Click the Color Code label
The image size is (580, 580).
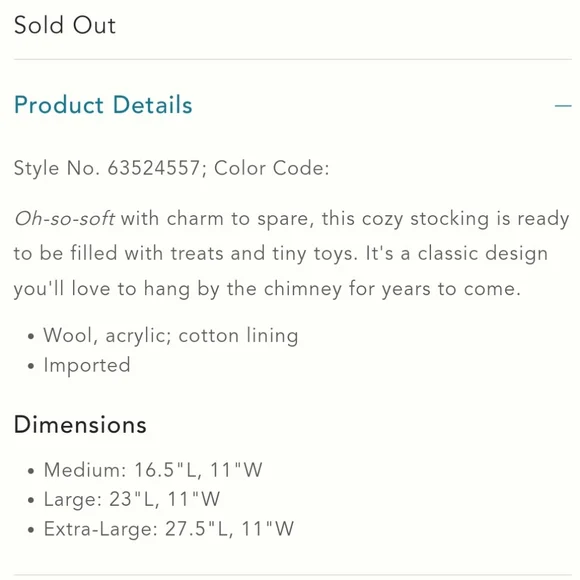click(272, 168)
